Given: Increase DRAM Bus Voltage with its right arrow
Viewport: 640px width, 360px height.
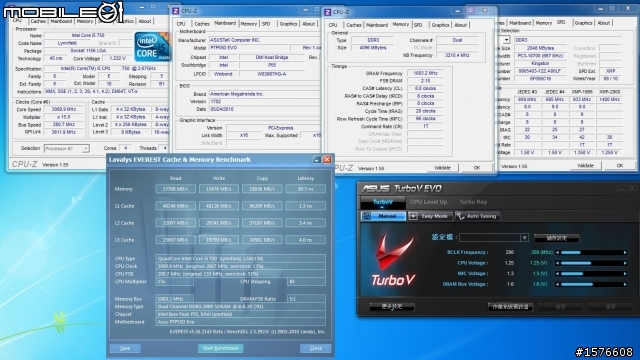Looking at the screenshot, I should coord(625,284).
